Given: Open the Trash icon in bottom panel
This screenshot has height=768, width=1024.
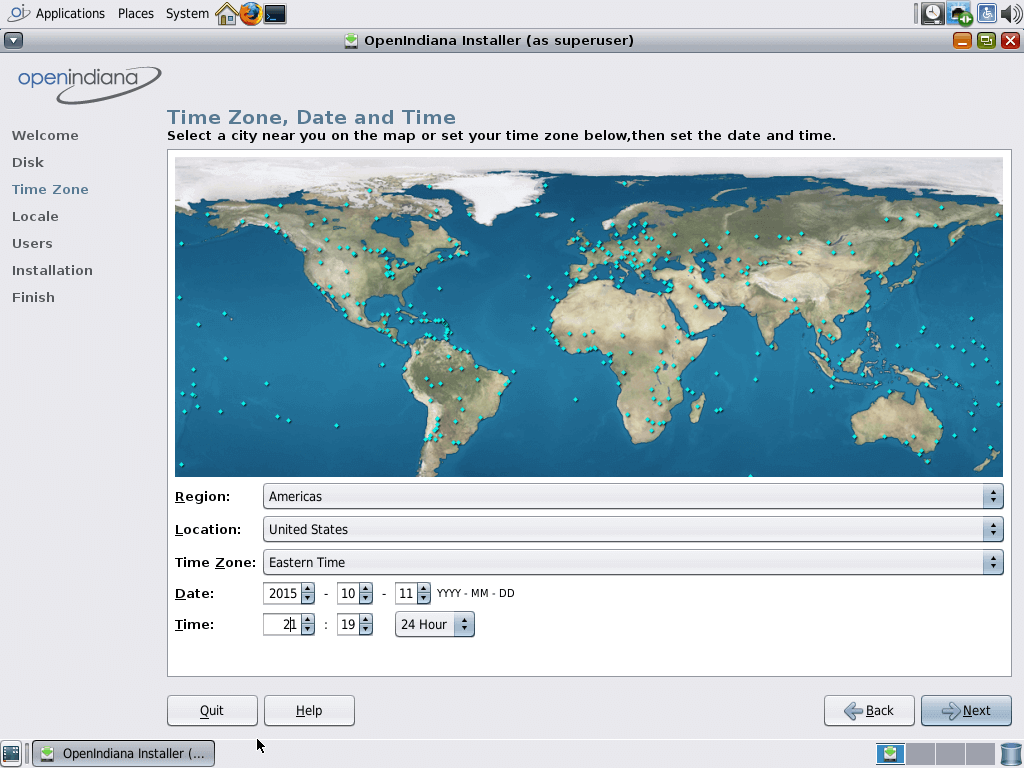Looking at the screenshot, I should [1010, 754].
